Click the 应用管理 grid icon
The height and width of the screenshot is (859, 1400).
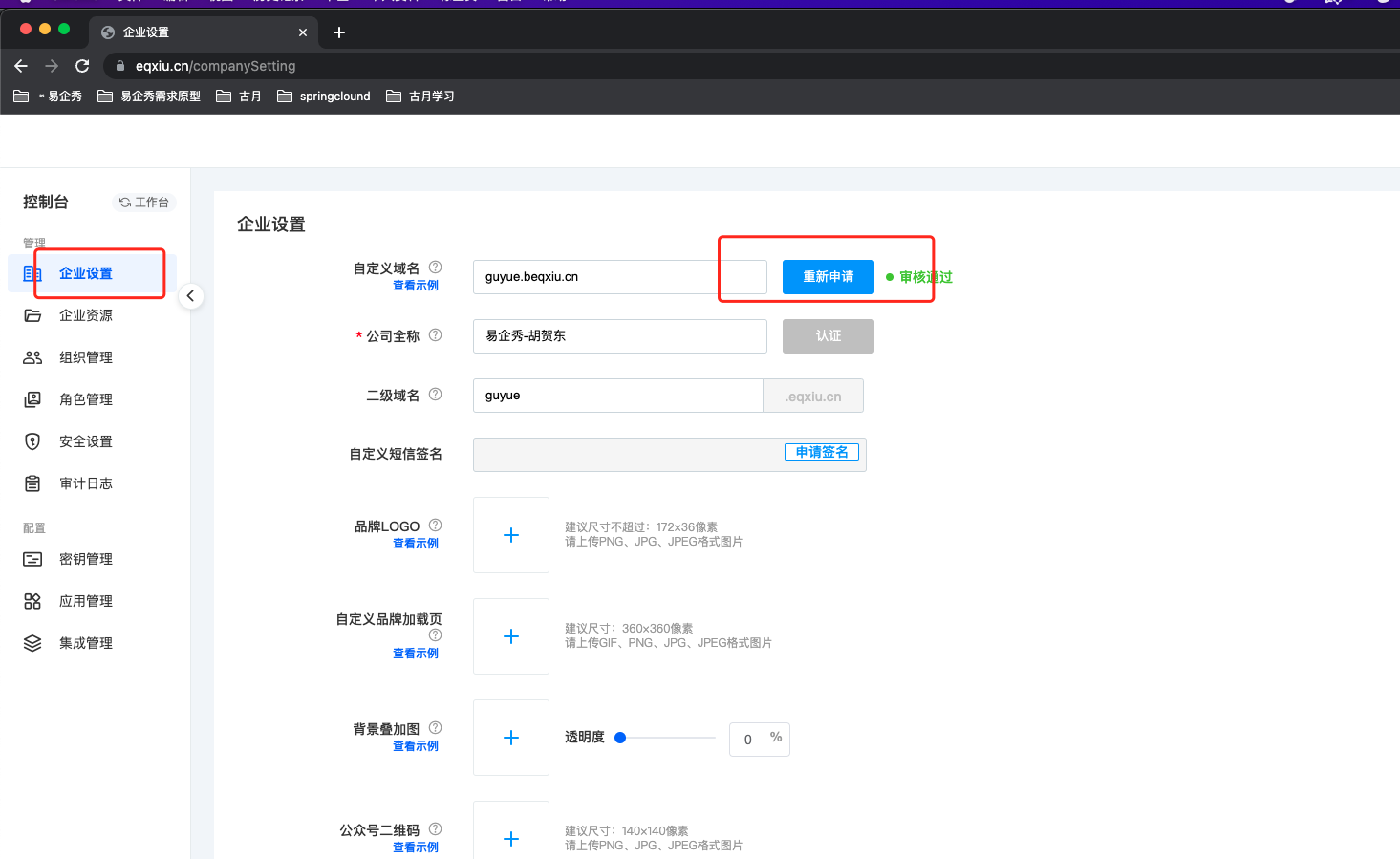coord(32,601)
